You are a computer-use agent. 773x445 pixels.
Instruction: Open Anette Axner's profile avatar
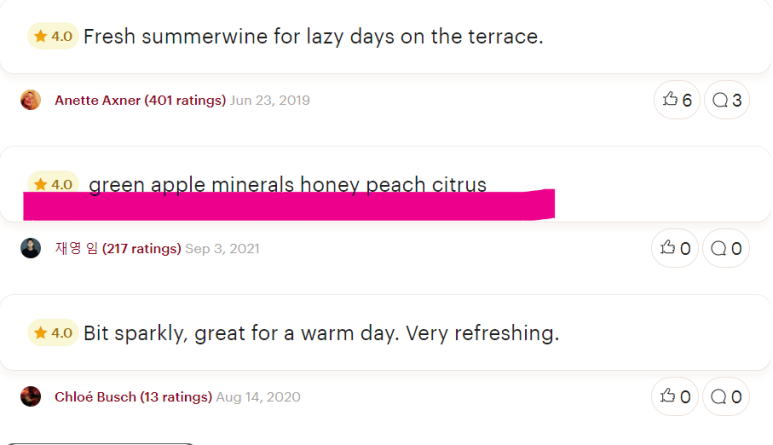pos(31,100)
